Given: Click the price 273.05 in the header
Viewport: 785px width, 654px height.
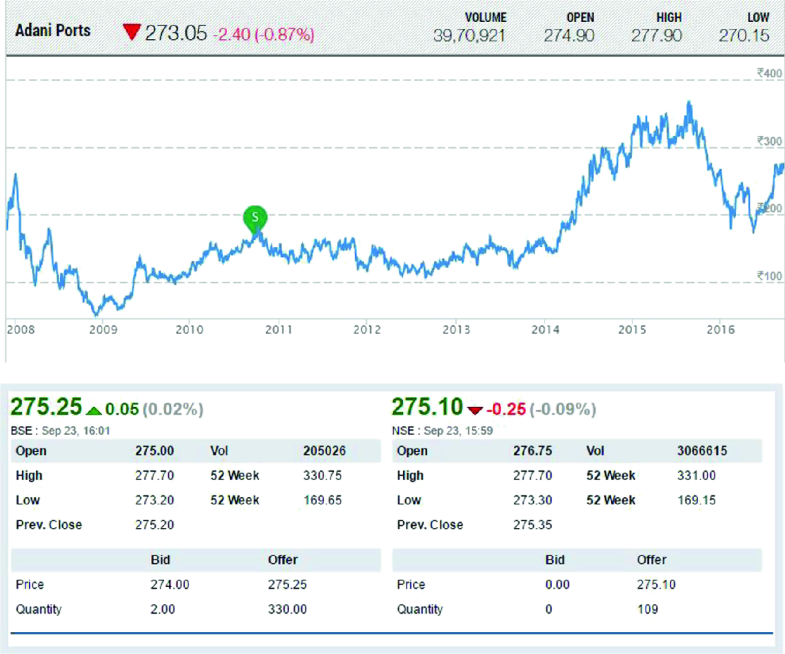Looking at the screenshot, I should (176, 34).
